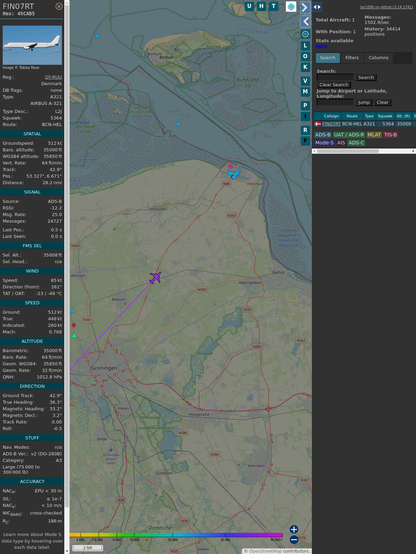This screenshot has height=554, width=416.
Task: Click the U button on the map toolbar
Action: tap(250, 6)
